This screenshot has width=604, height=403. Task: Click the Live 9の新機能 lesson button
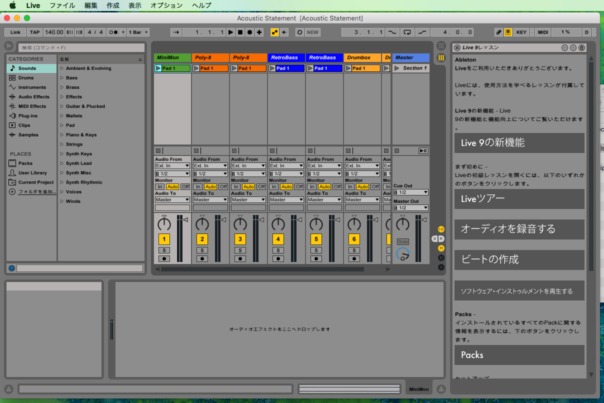pyautogui.click(x=519, y=143)
